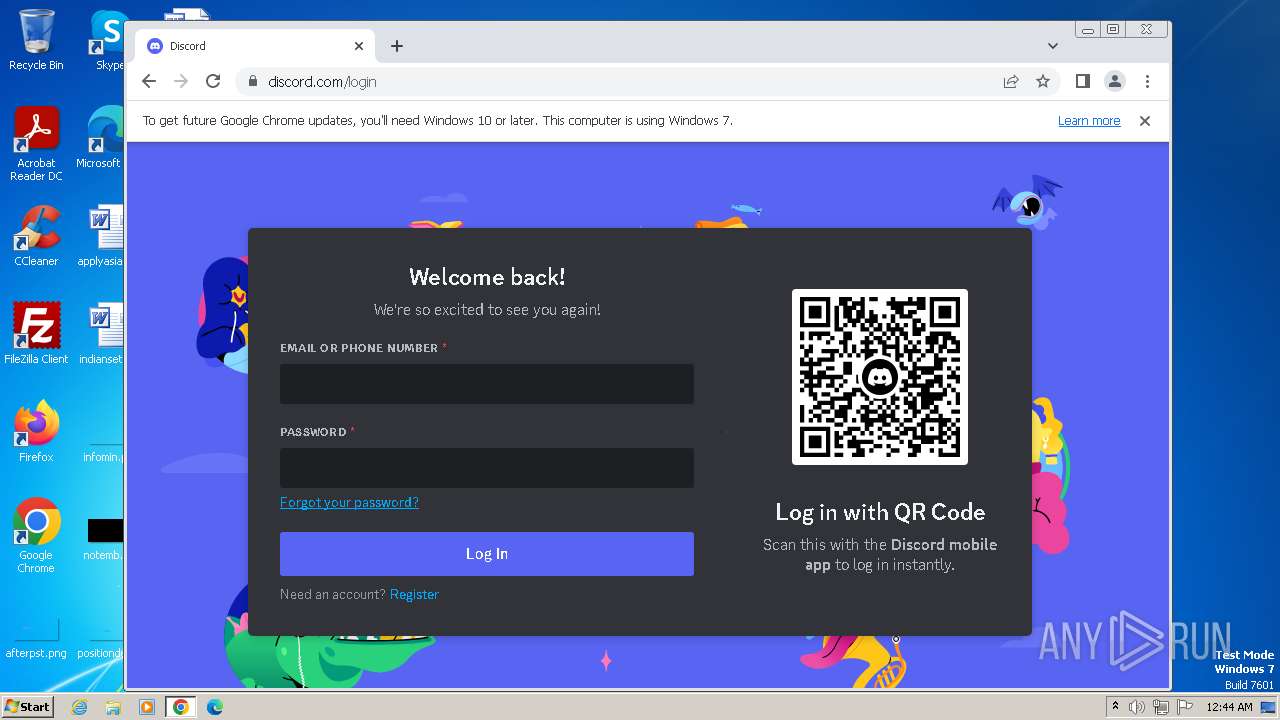
Task: Open Windows Media Player taskbar icon
Action: pyautogui.click(x=146, y=707)
